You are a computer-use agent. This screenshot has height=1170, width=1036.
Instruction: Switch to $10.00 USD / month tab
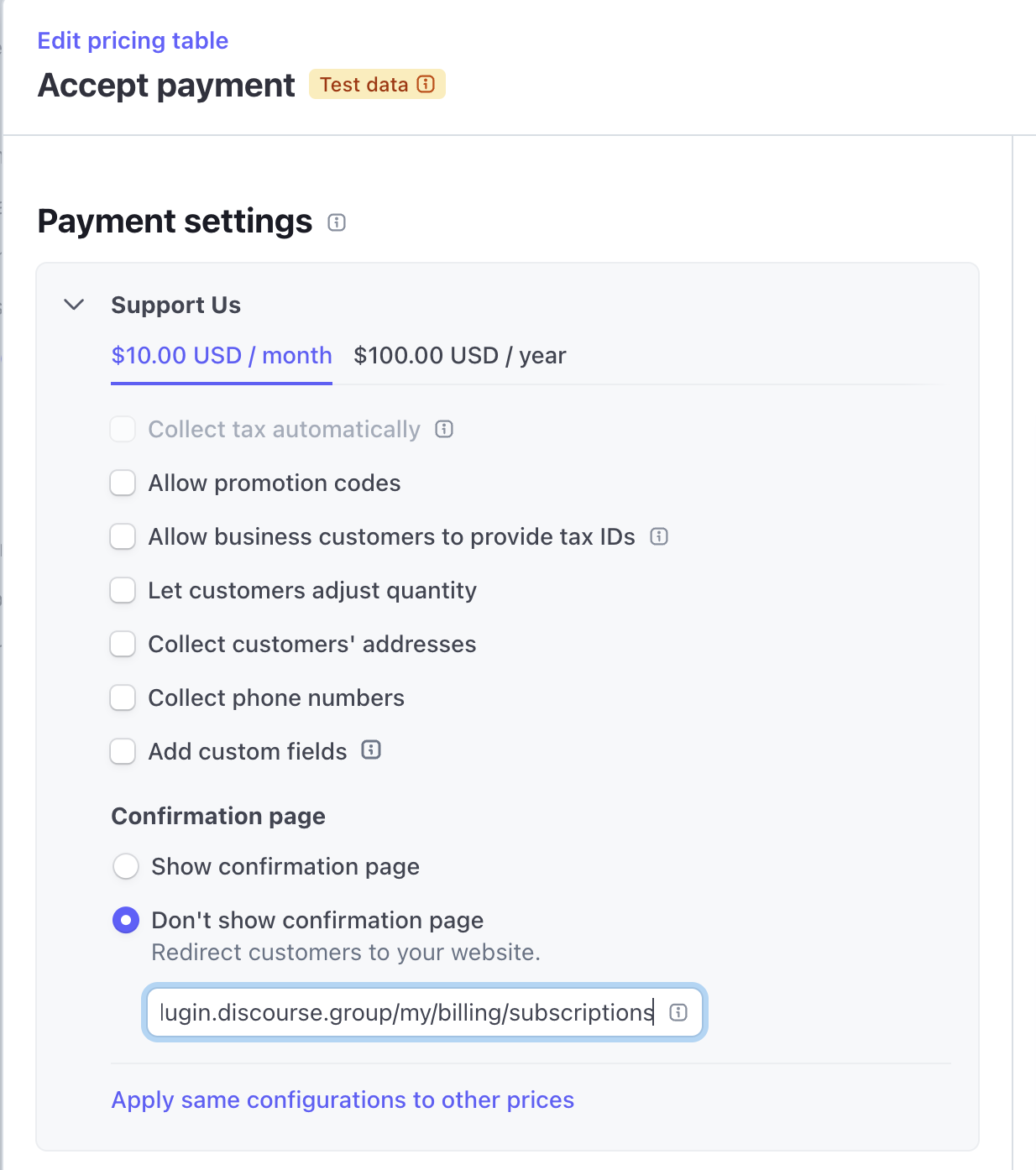(222, 356)
